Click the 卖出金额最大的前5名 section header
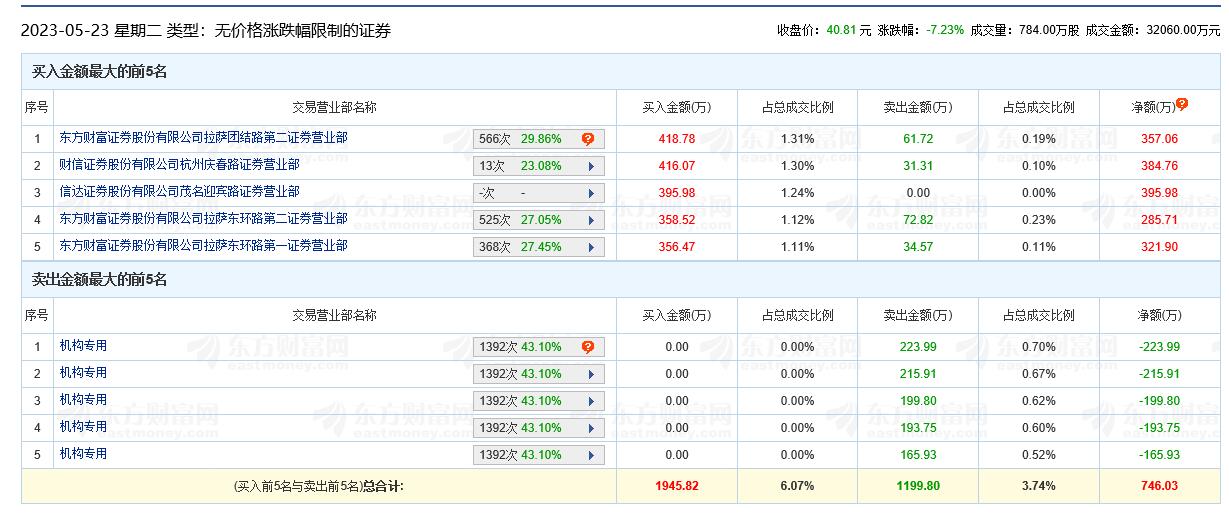This screenshot has width=1229, height=520. 100,280
